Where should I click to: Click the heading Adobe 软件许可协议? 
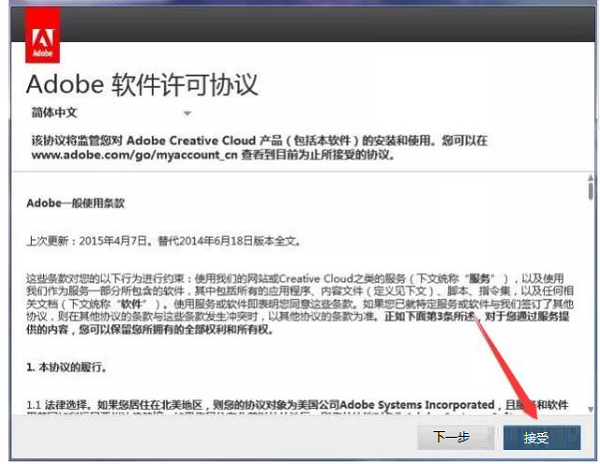(x=142, y=85)
